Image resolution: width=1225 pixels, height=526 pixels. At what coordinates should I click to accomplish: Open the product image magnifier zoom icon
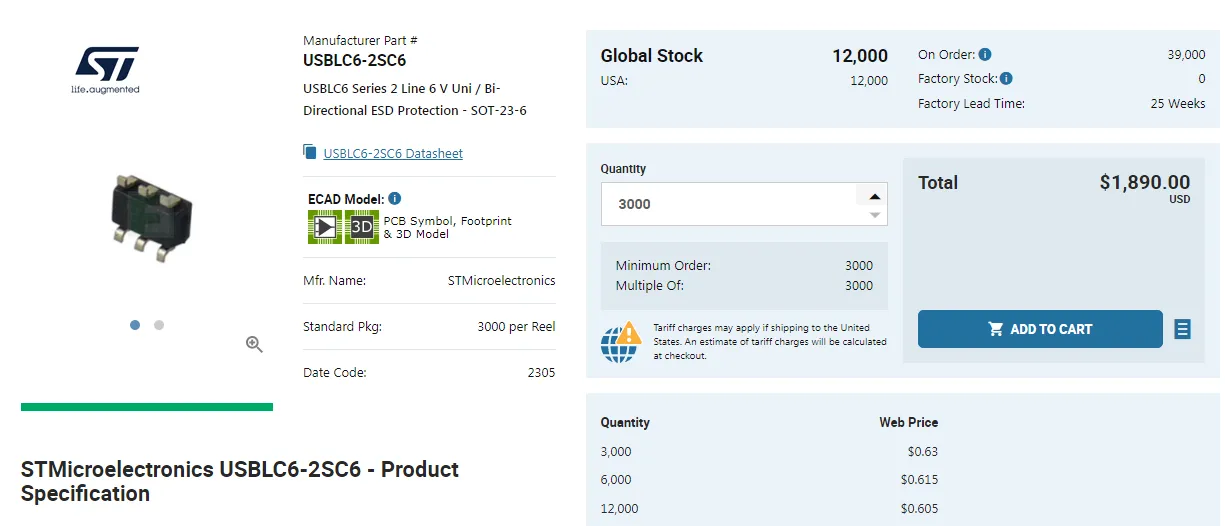coord(254,344)
